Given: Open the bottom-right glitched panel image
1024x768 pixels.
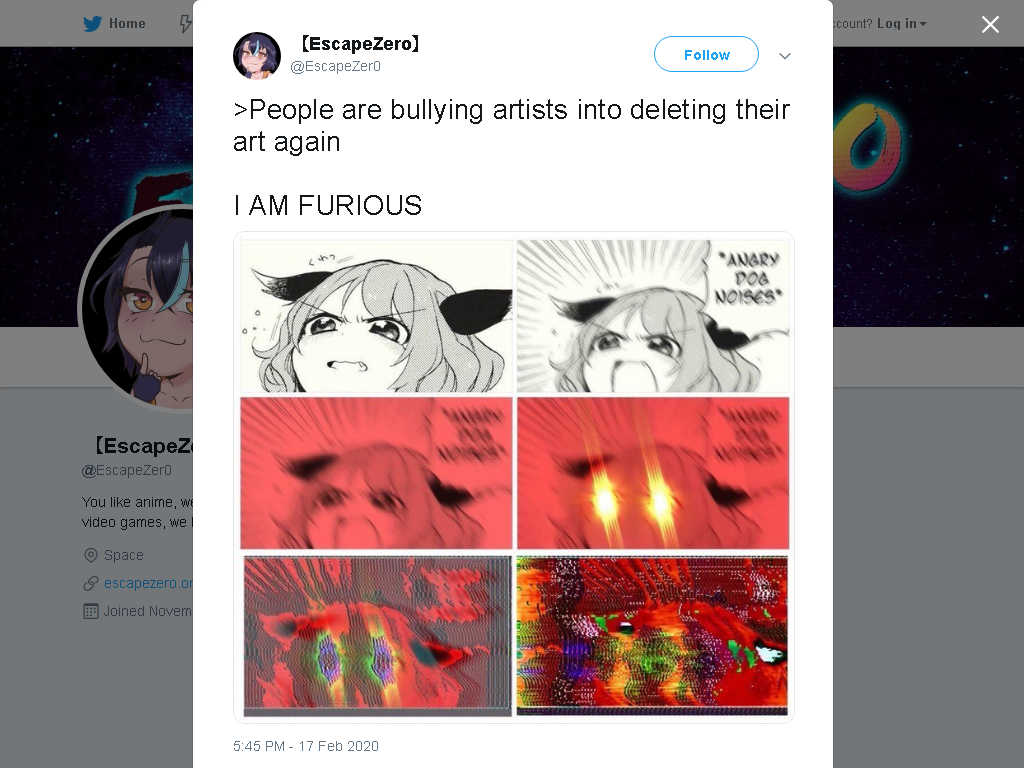Looking at the screenshot, I should coord(652,635).
